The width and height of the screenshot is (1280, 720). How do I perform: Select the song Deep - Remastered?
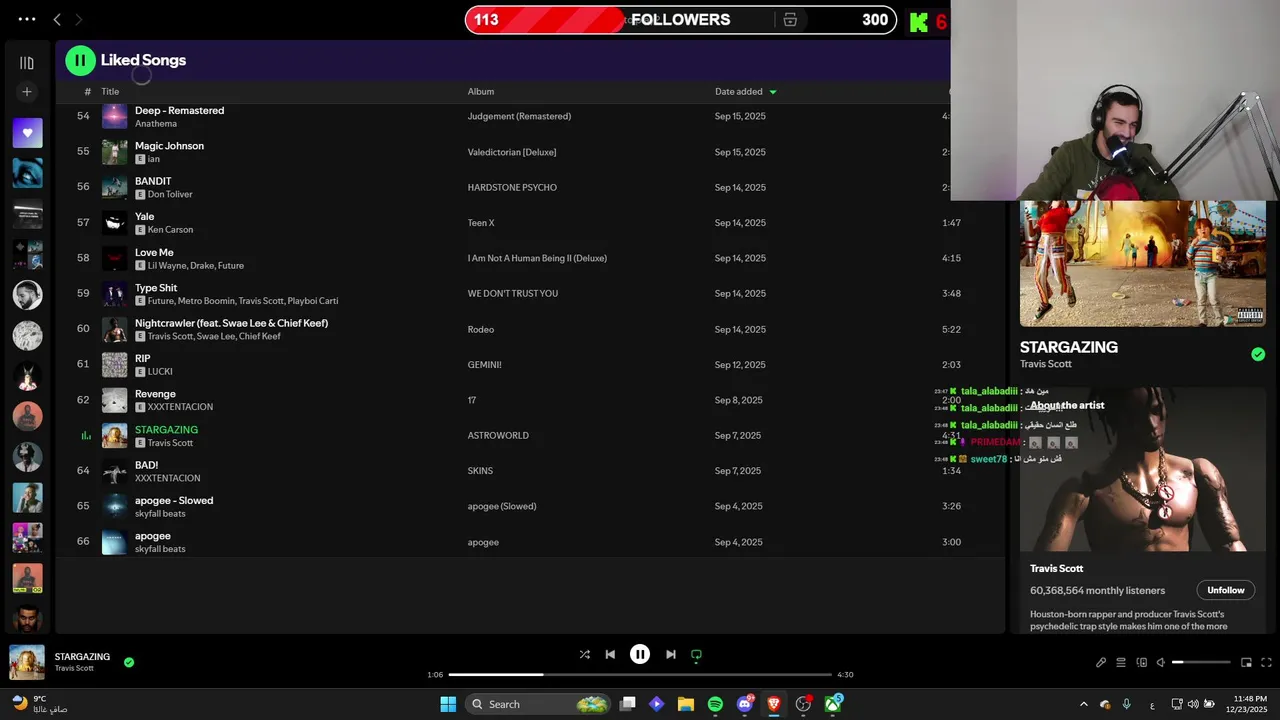179,110
